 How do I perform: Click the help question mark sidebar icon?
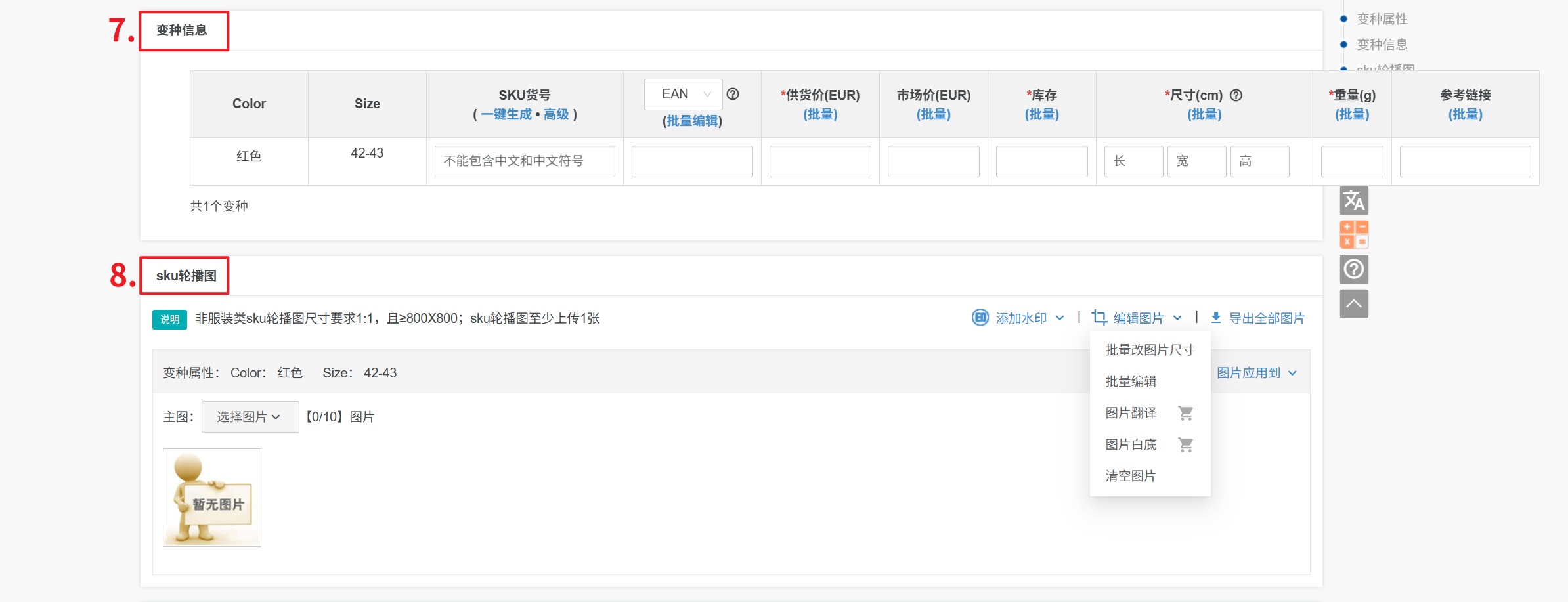[1354, 269]
